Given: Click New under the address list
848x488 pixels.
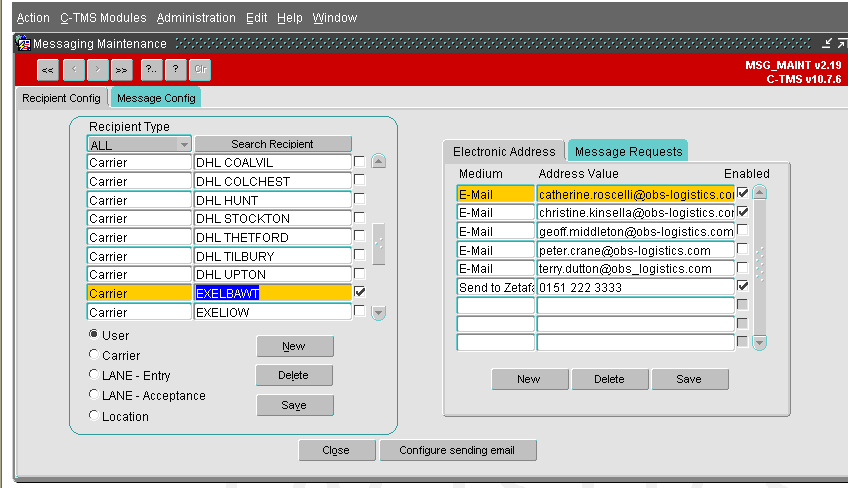Looking at the screenshot, I should 529,379.
